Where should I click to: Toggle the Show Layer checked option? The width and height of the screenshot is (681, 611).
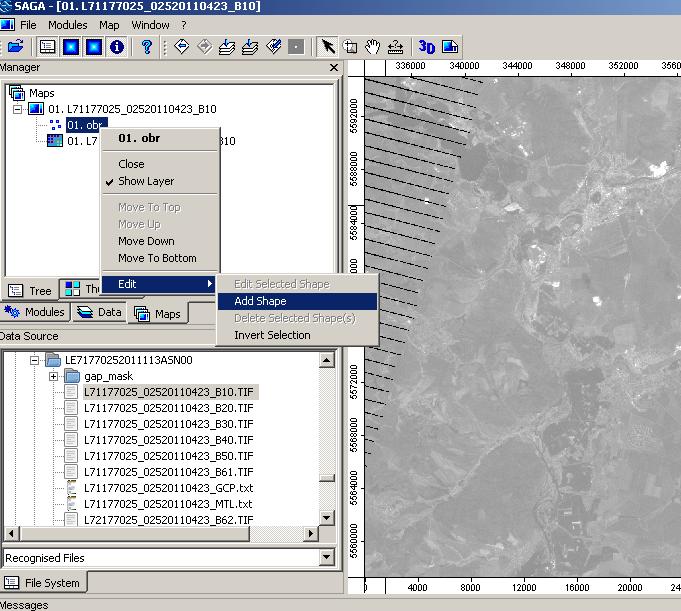pos(145,181)
